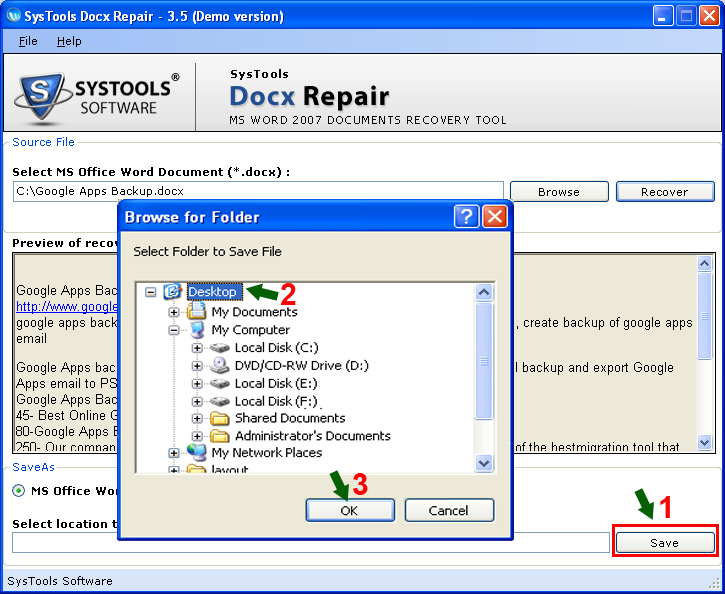The image size is (725, 594).
Task: Expand DVD/CD-RW Drive (D:) node
Action: 197,366
